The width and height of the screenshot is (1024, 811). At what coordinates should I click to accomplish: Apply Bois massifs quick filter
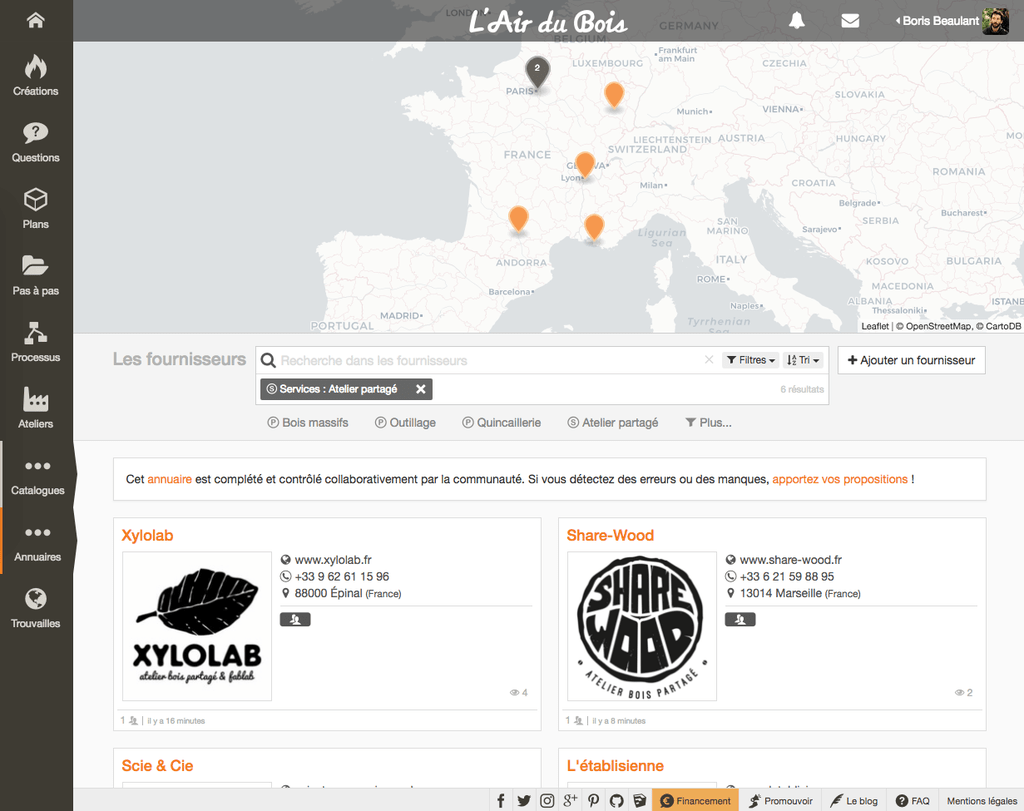pyautogui.click(x=308, y=422)
